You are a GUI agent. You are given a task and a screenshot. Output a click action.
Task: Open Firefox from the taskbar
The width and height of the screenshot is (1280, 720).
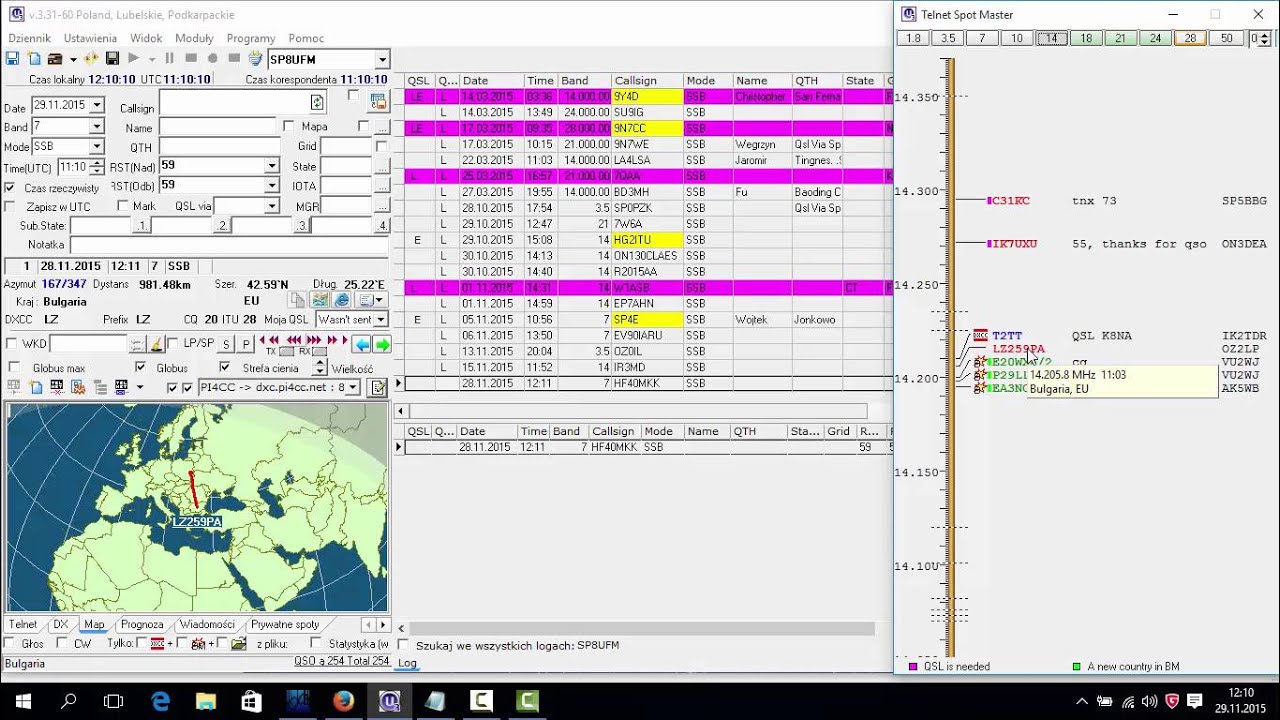point(343,701)
